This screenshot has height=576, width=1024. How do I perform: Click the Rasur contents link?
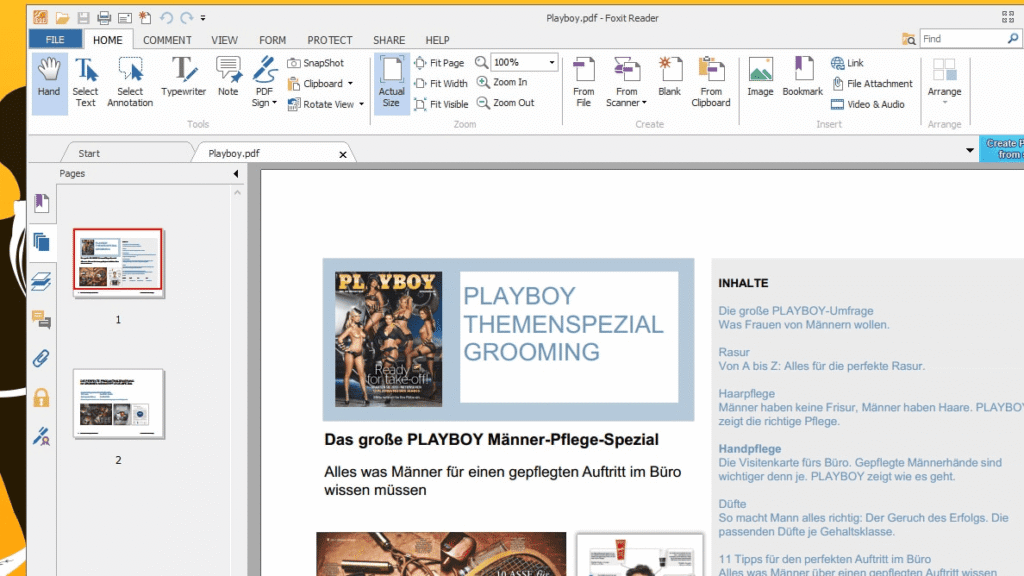[x=734, y=352]
